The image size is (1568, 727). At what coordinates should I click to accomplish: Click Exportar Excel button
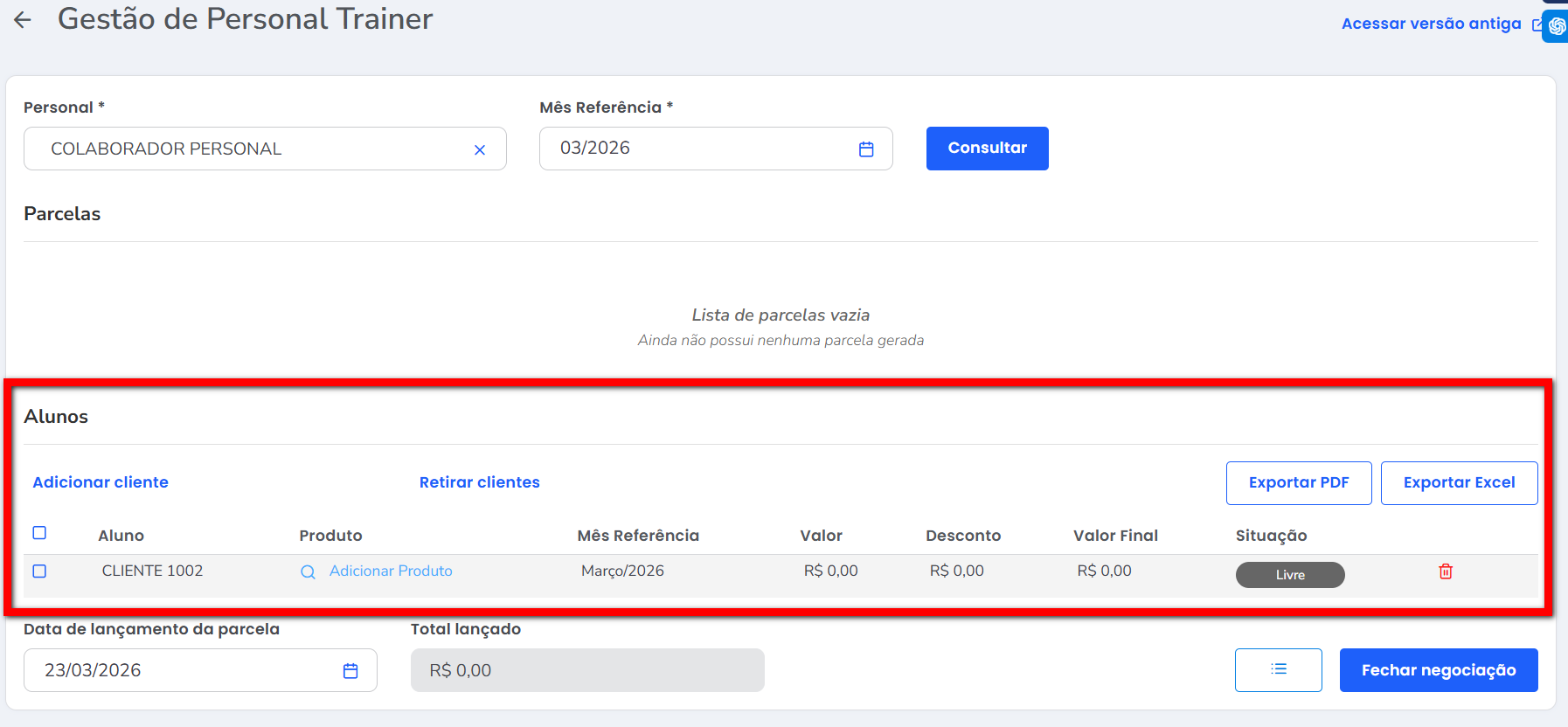[x=1458, y=483]
